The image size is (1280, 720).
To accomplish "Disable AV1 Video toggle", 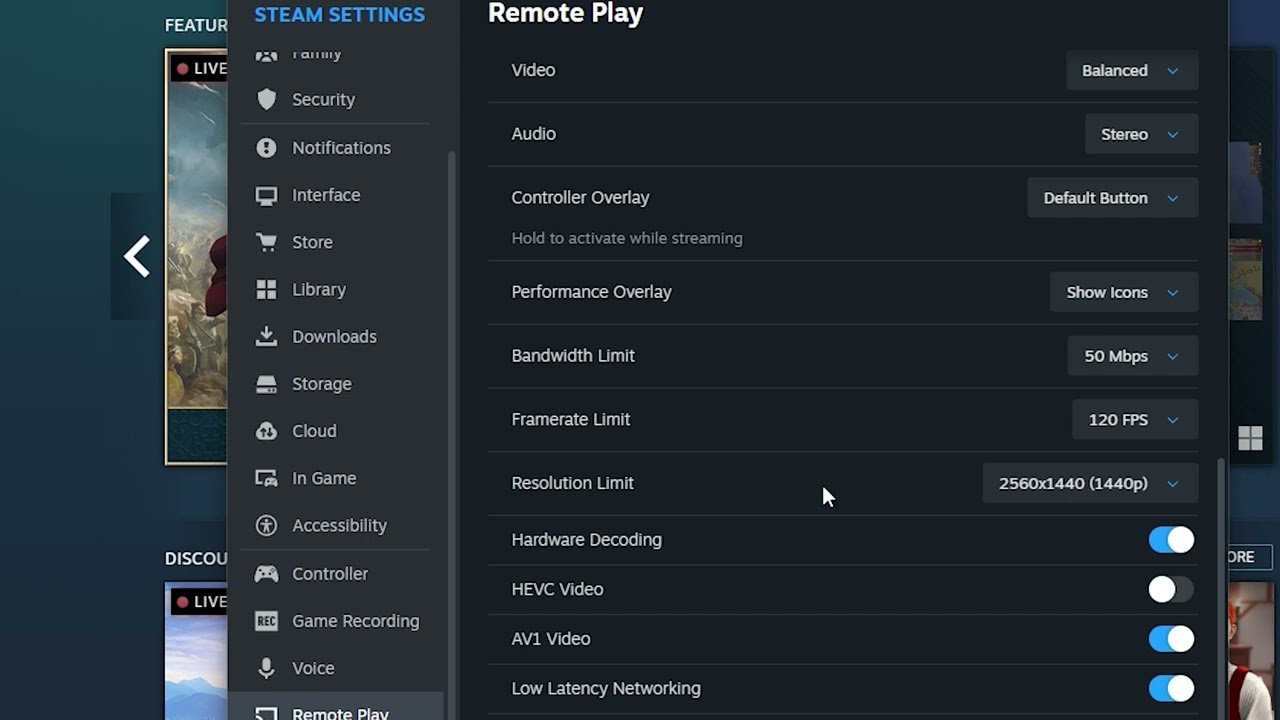I will pyautogui.click(x=1171, y=639).
